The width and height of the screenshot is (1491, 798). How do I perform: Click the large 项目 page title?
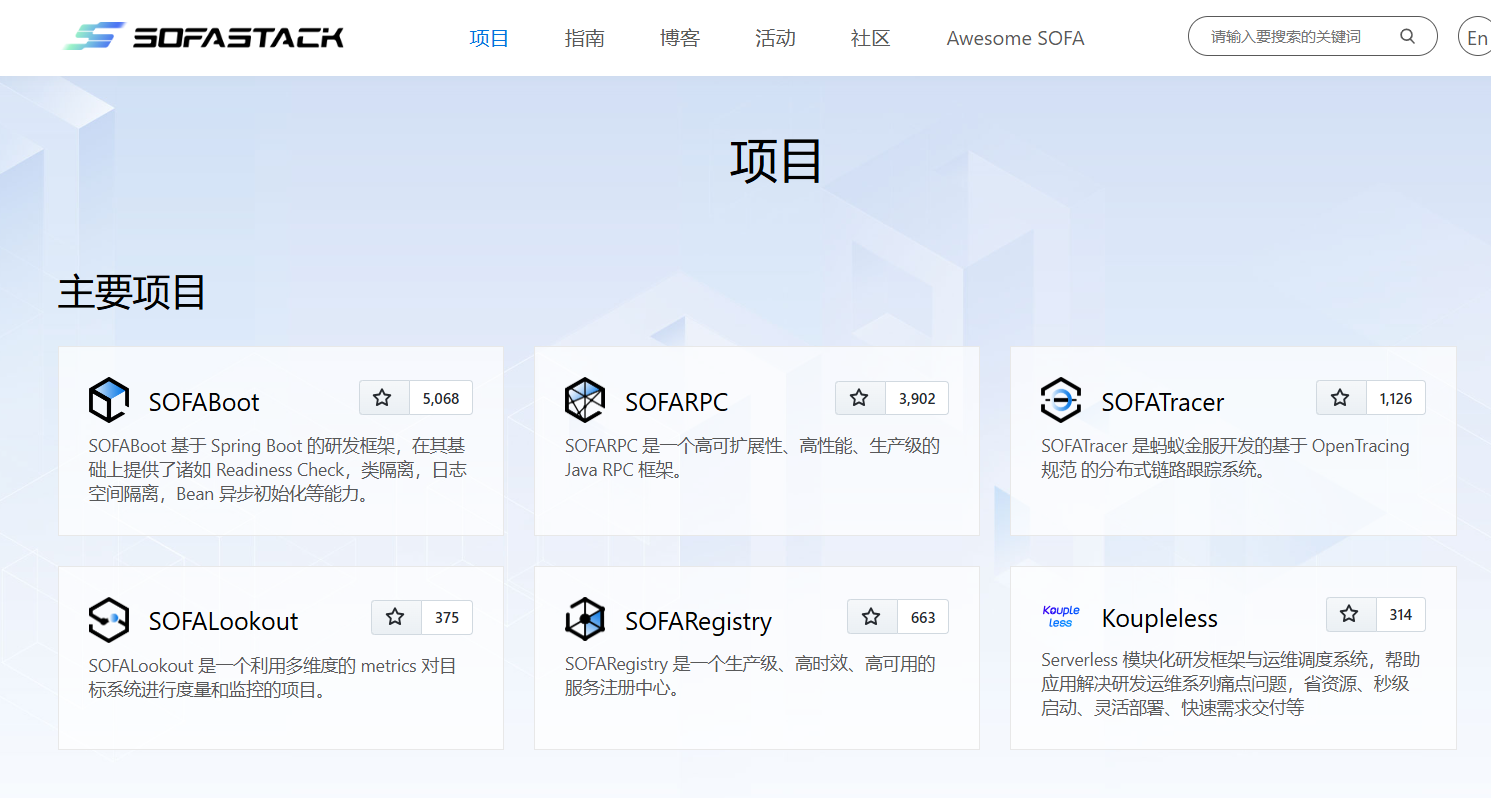776,161
